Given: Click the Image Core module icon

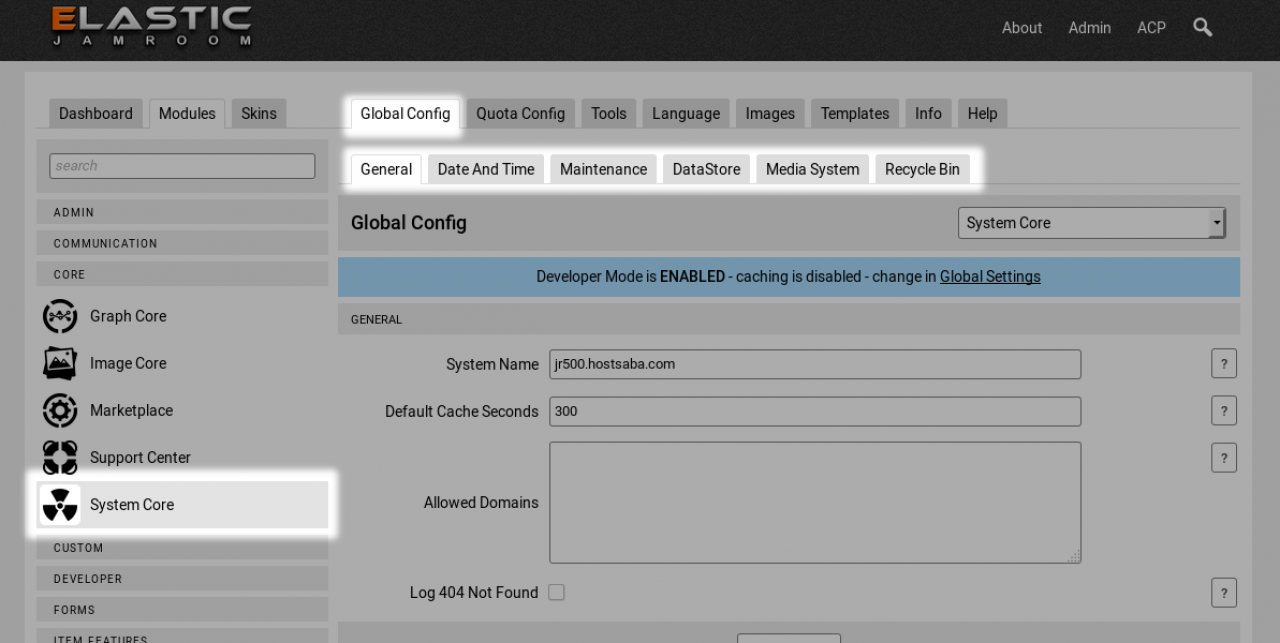Looking at the screenshot, I should (x=60, y=363).
